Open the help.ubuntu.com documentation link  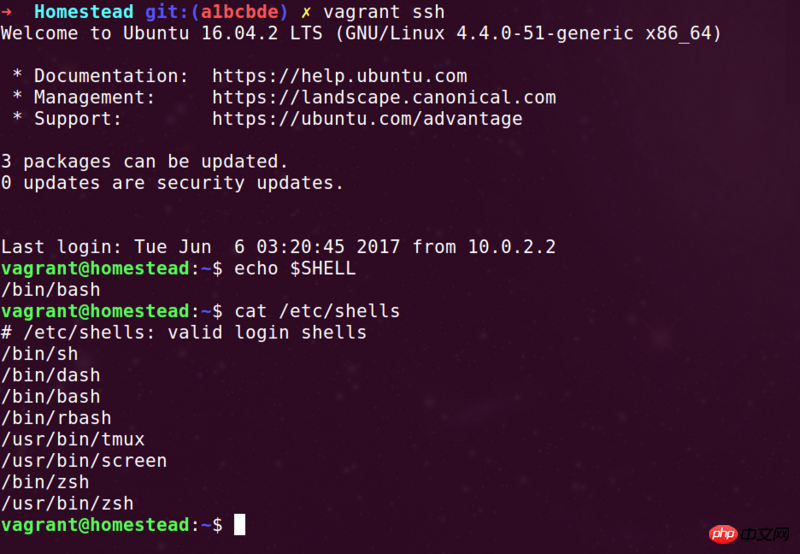pyautogui.click(x=339, y=76)
